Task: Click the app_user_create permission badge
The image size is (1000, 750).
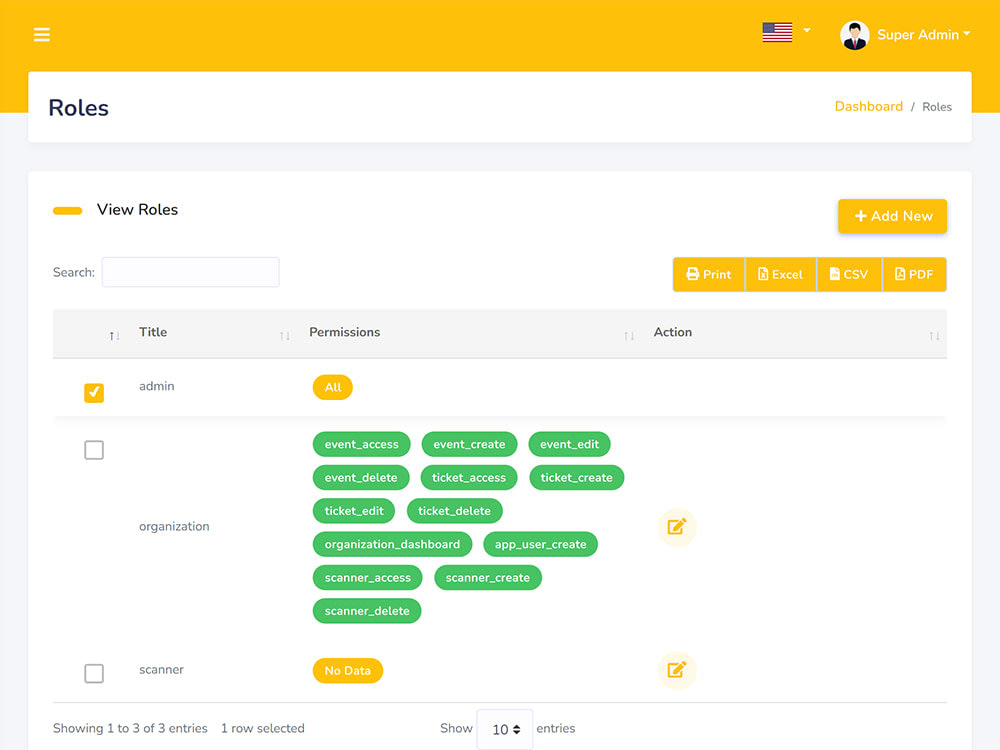Action: (541, 544)
